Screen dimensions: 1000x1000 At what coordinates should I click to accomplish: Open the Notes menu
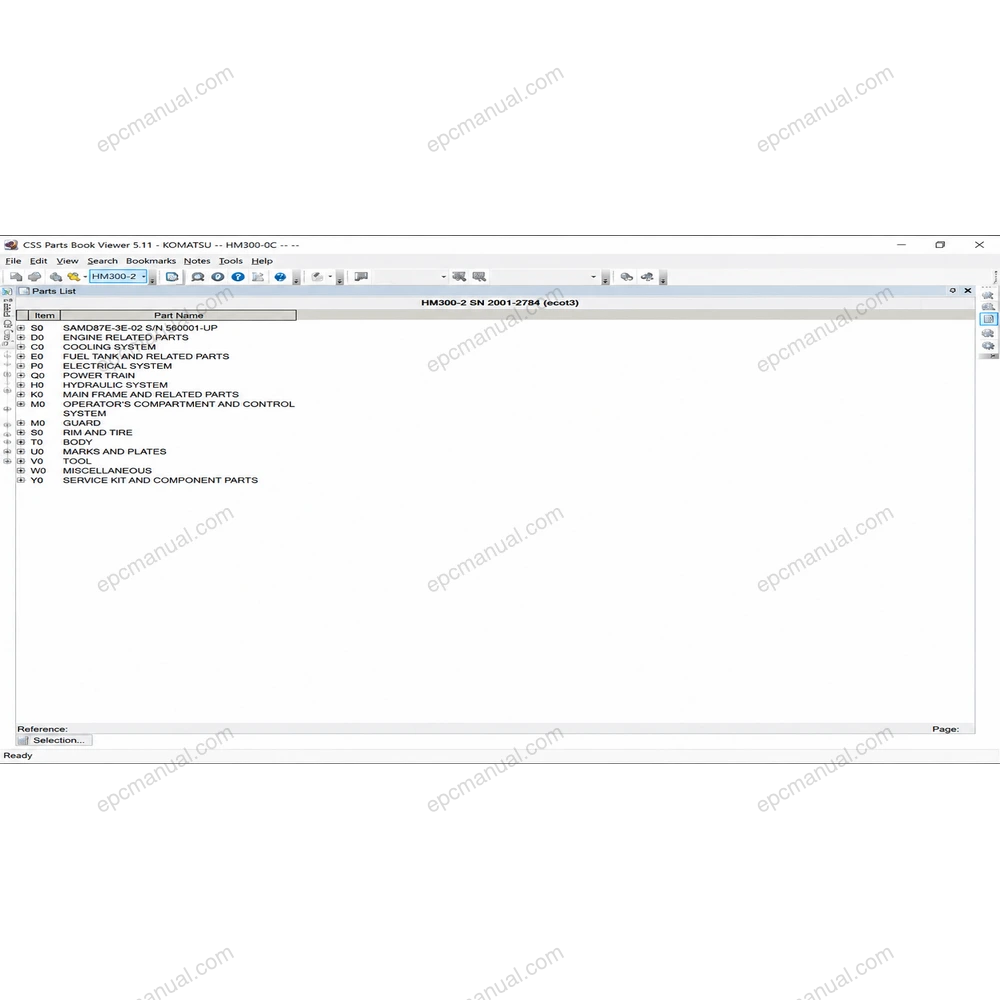(197, 261)
